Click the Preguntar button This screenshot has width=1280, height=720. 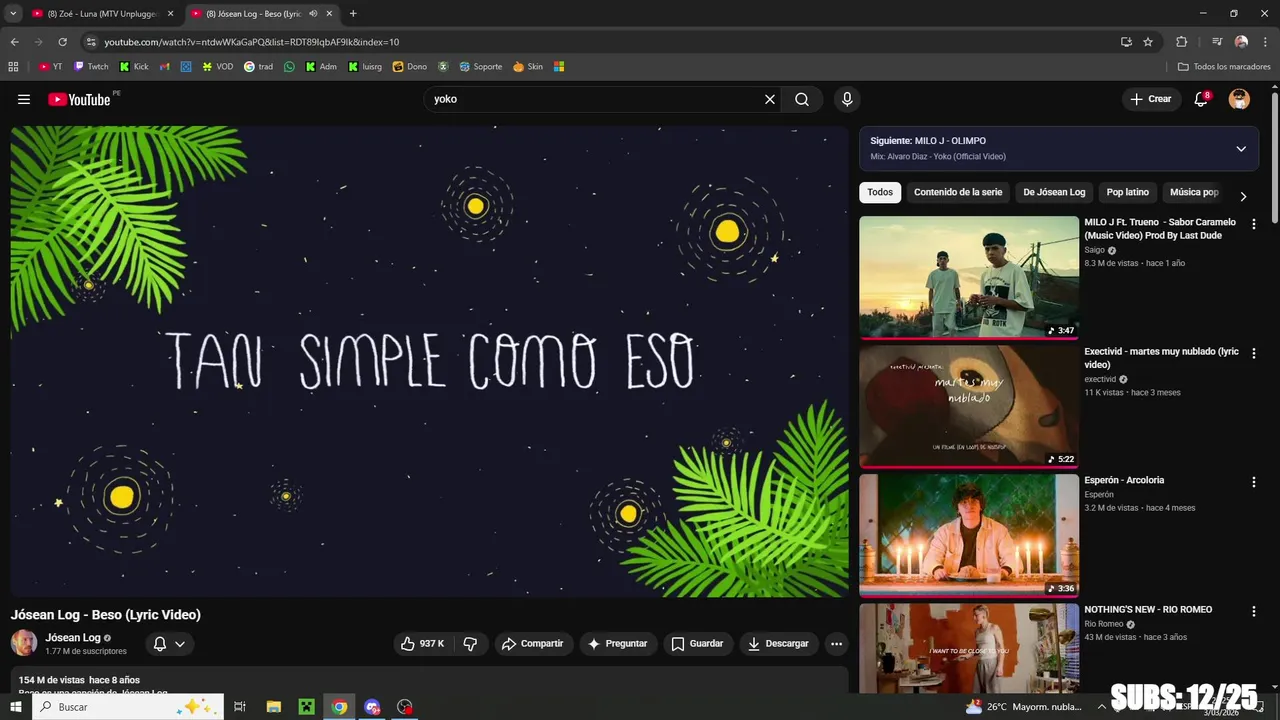(x=618, y=644)
